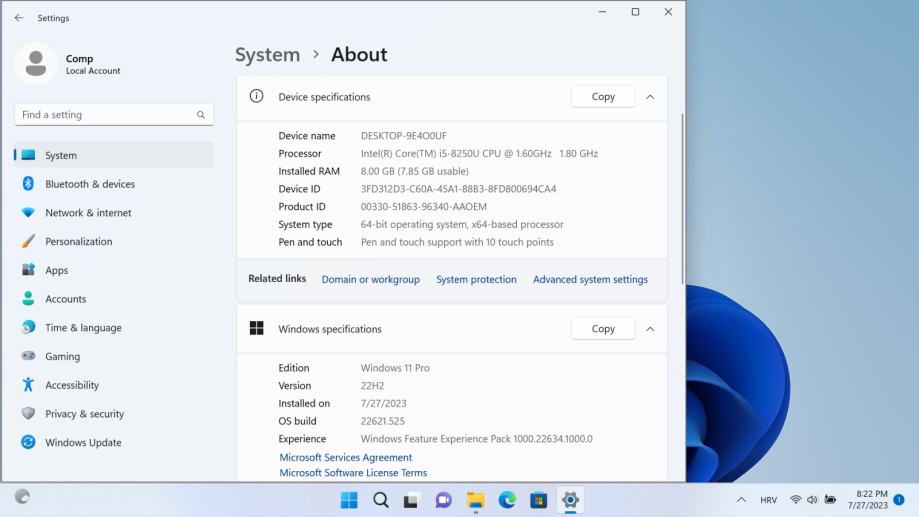Open Microsoft Edge from taskbar
The image size is (919, 517).
click(x=507, y=500)
